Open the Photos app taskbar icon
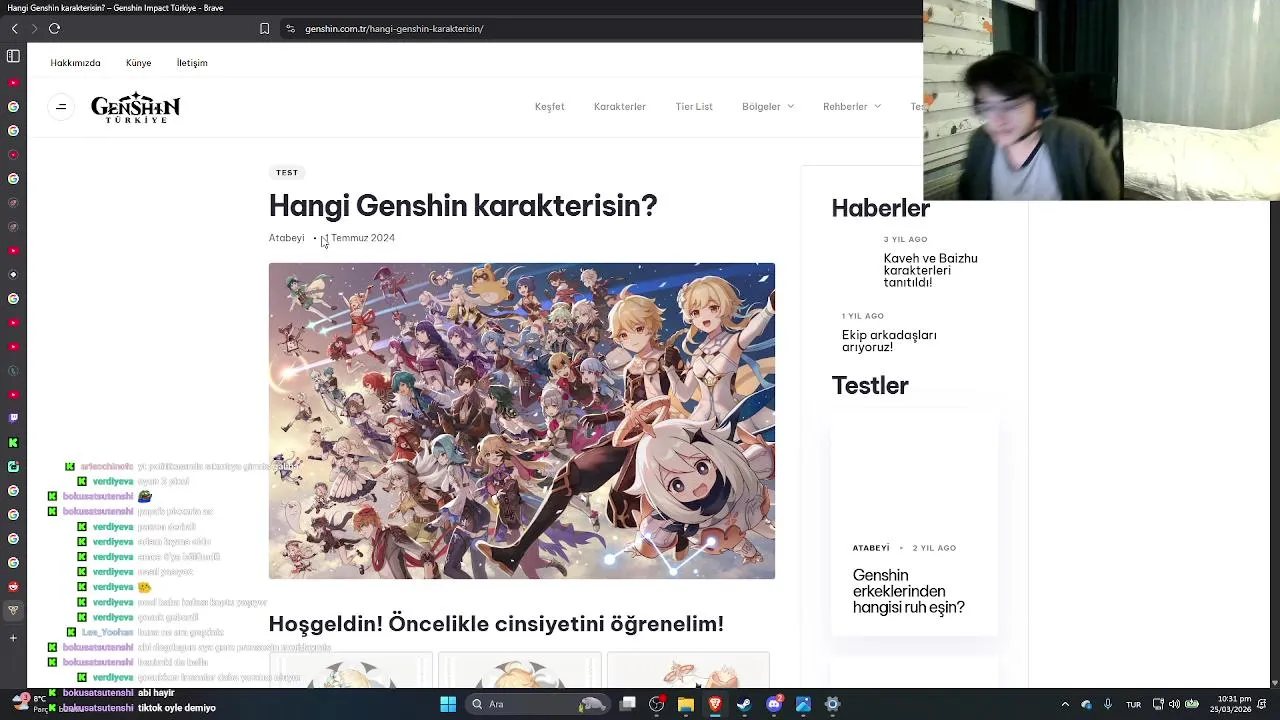Image resolution: width=1280 pixels, height=720 pixels. [803, 704]
